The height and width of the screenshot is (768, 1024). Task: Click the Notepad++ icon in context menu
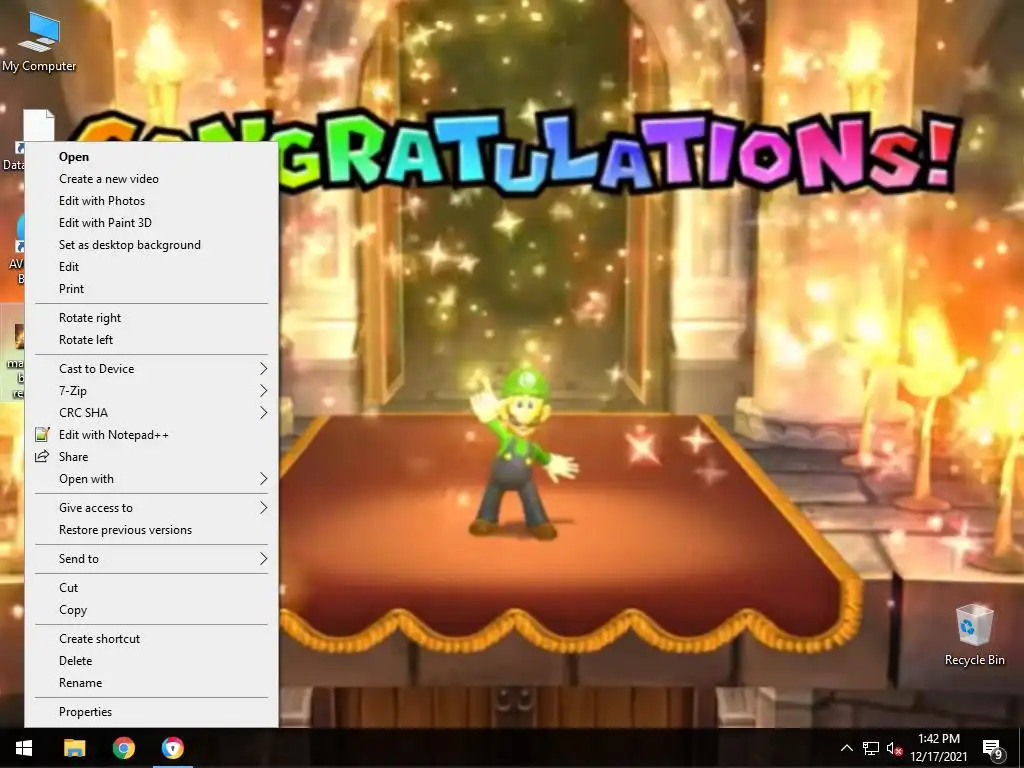point(42,434)
